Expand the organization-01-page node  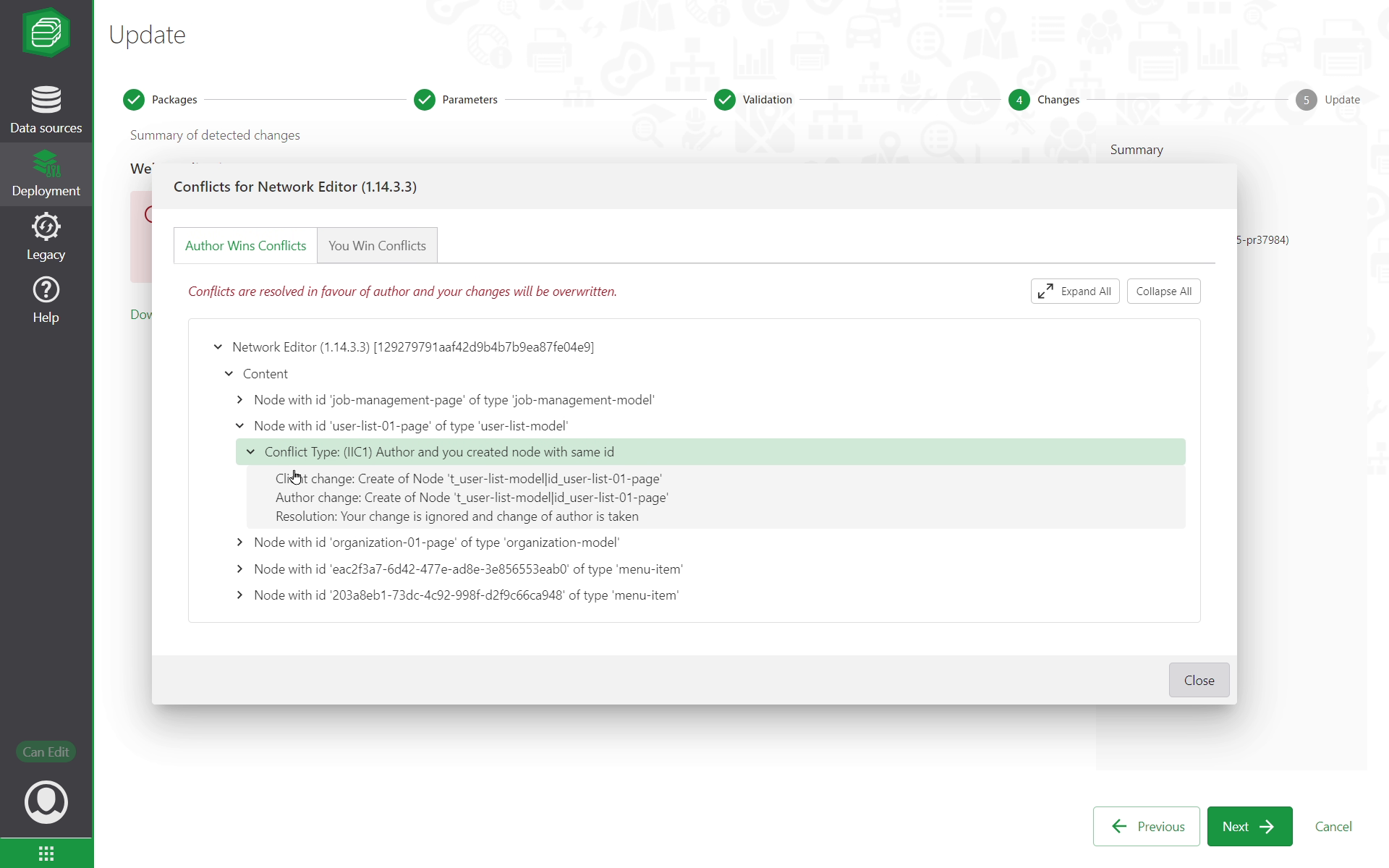click(239, 542)
